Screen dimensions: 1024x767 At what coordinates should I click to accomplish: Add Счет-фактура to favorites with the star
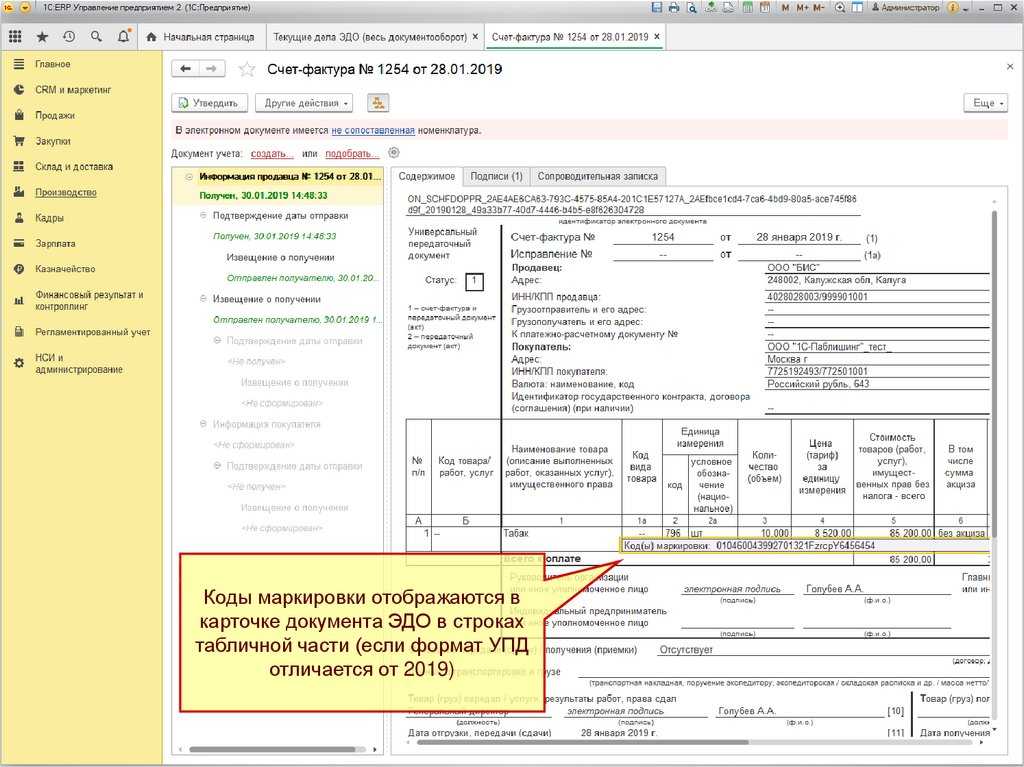coord(246,69)
